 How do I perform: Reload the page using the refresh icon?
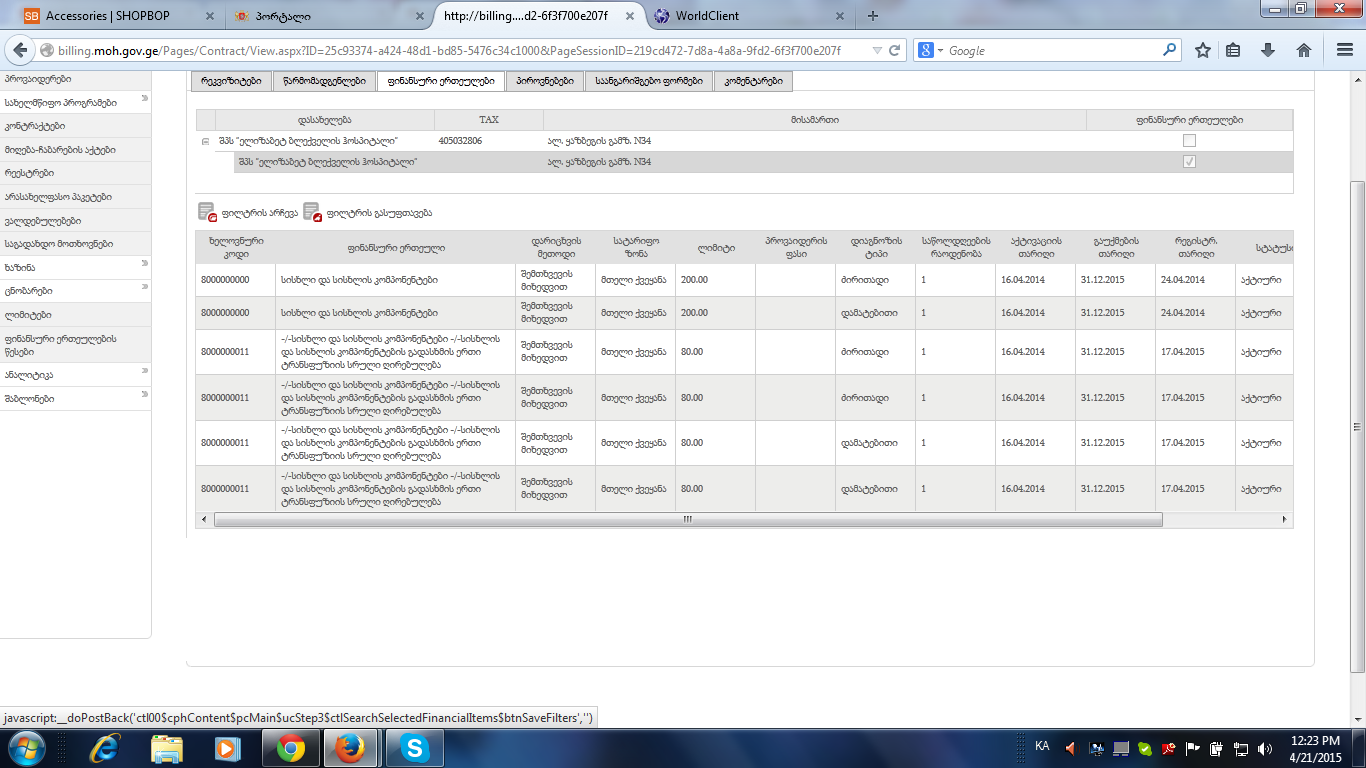pos(895,50)
